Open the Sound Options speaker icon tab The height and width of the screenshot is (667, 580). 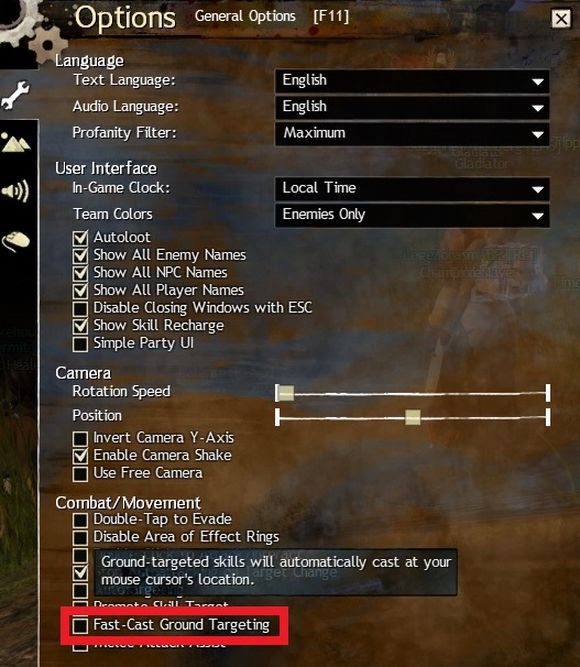point(16,191)
